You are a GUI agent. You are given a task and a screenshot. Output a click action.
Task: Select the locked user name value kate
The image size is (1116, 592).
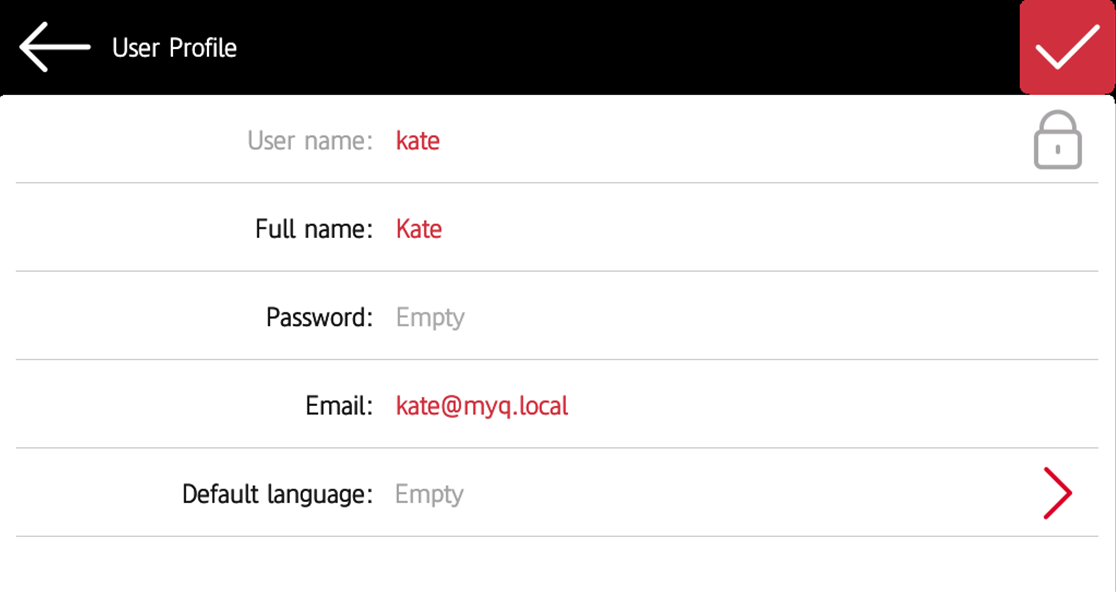click(x=418, y=141)
